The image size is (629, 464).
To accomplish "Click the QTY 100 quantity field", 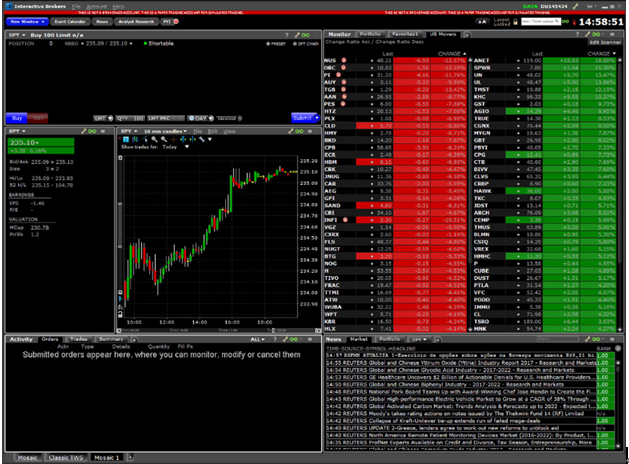I will (x=130, y=118).
